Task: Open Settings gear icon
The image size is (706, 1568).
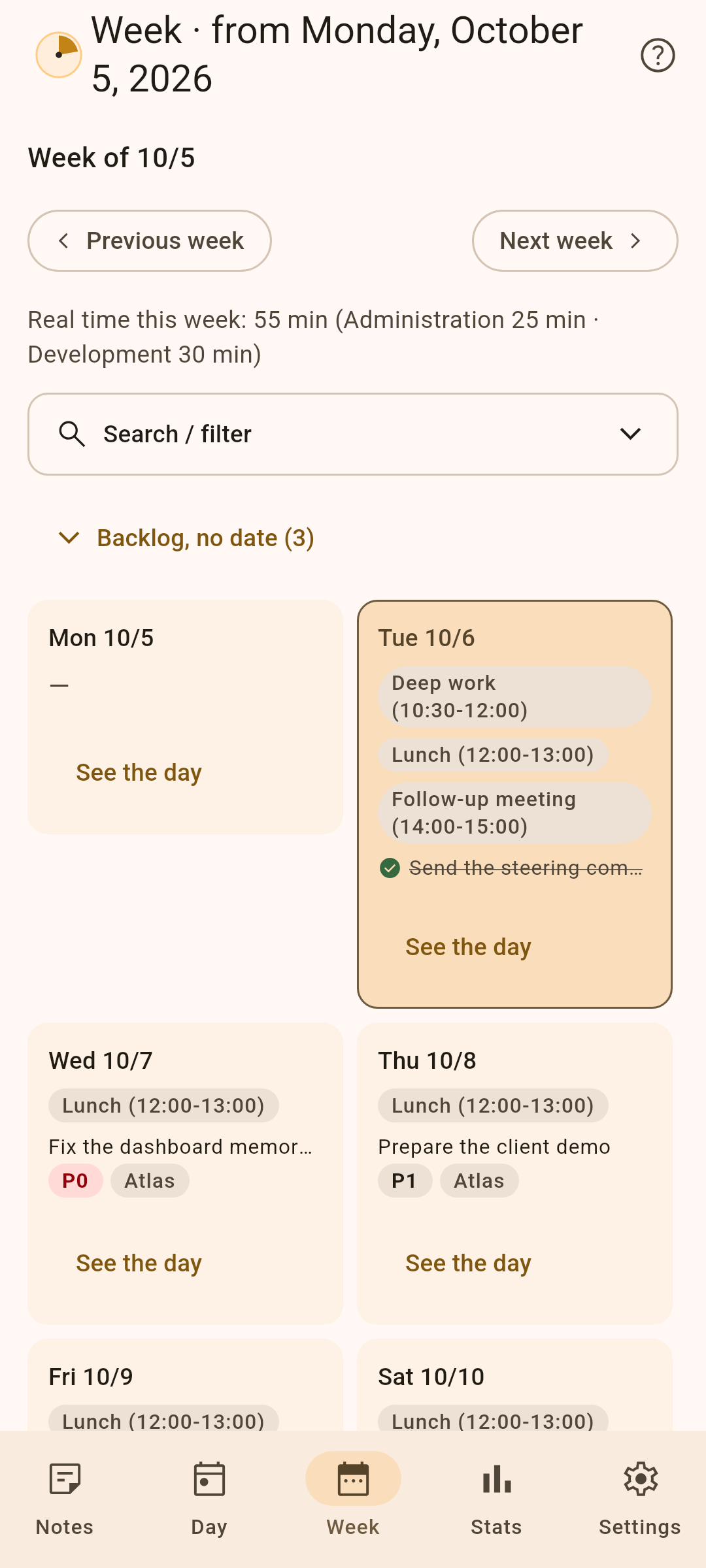Action: (x=641, y=1479)
